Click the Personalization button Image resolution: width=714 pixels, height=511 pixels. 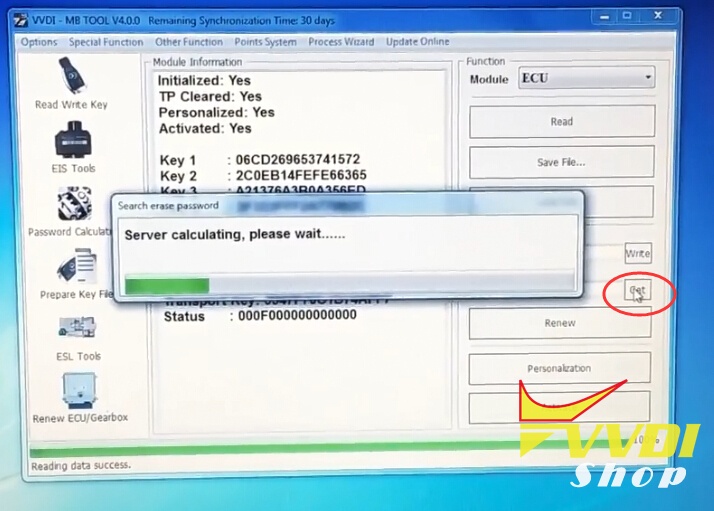click(559, 368)
